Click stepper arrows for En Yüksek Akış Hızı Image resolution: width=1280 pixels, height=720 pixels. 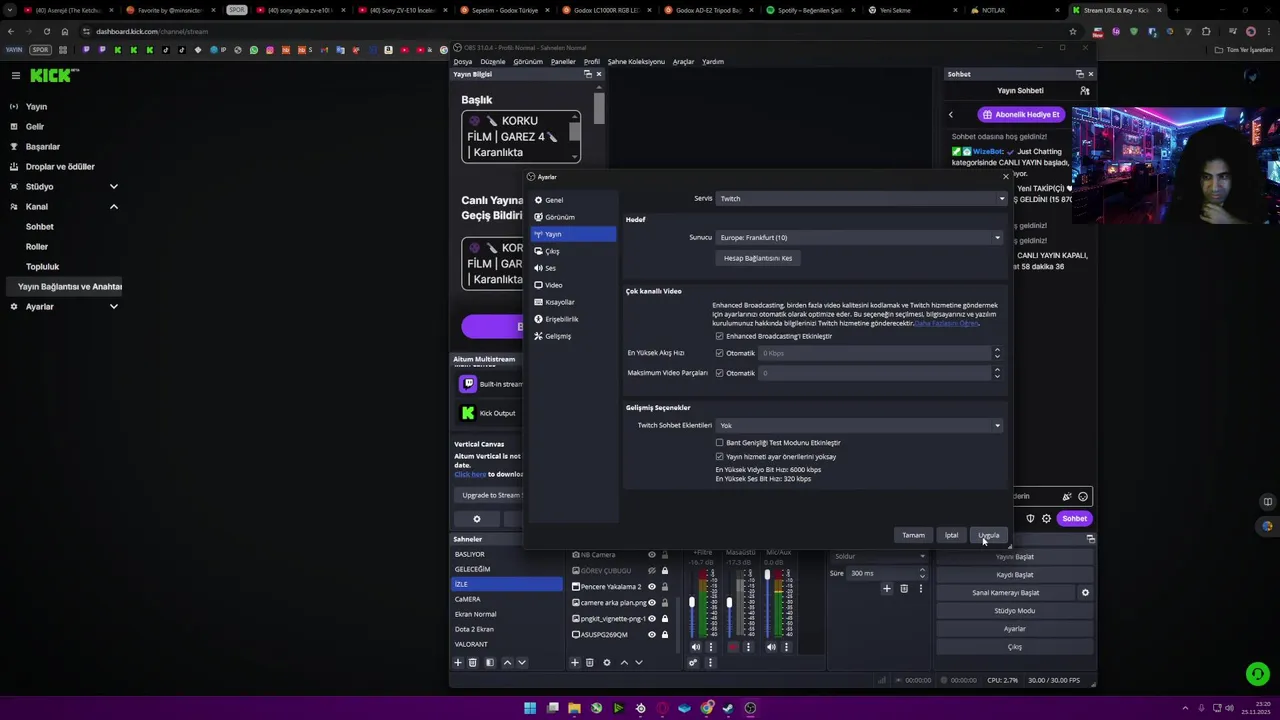(x=997, y=353)
